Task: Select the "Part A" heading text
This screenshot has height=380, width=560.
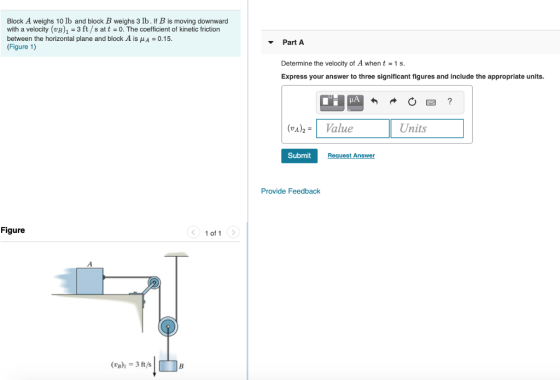Action: [293, 42]
